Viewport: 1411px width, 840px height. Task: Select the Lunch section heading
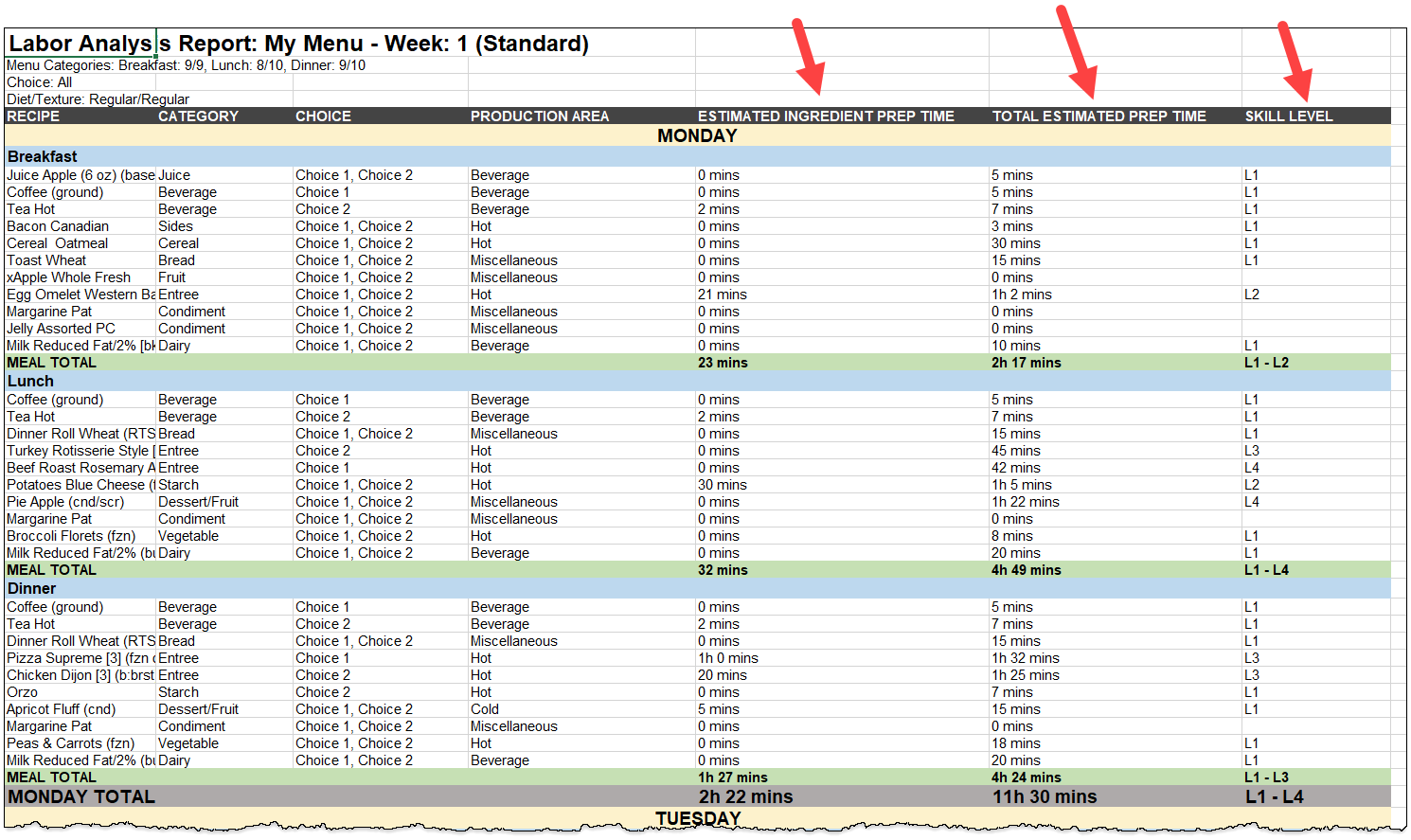coord(30,381)
